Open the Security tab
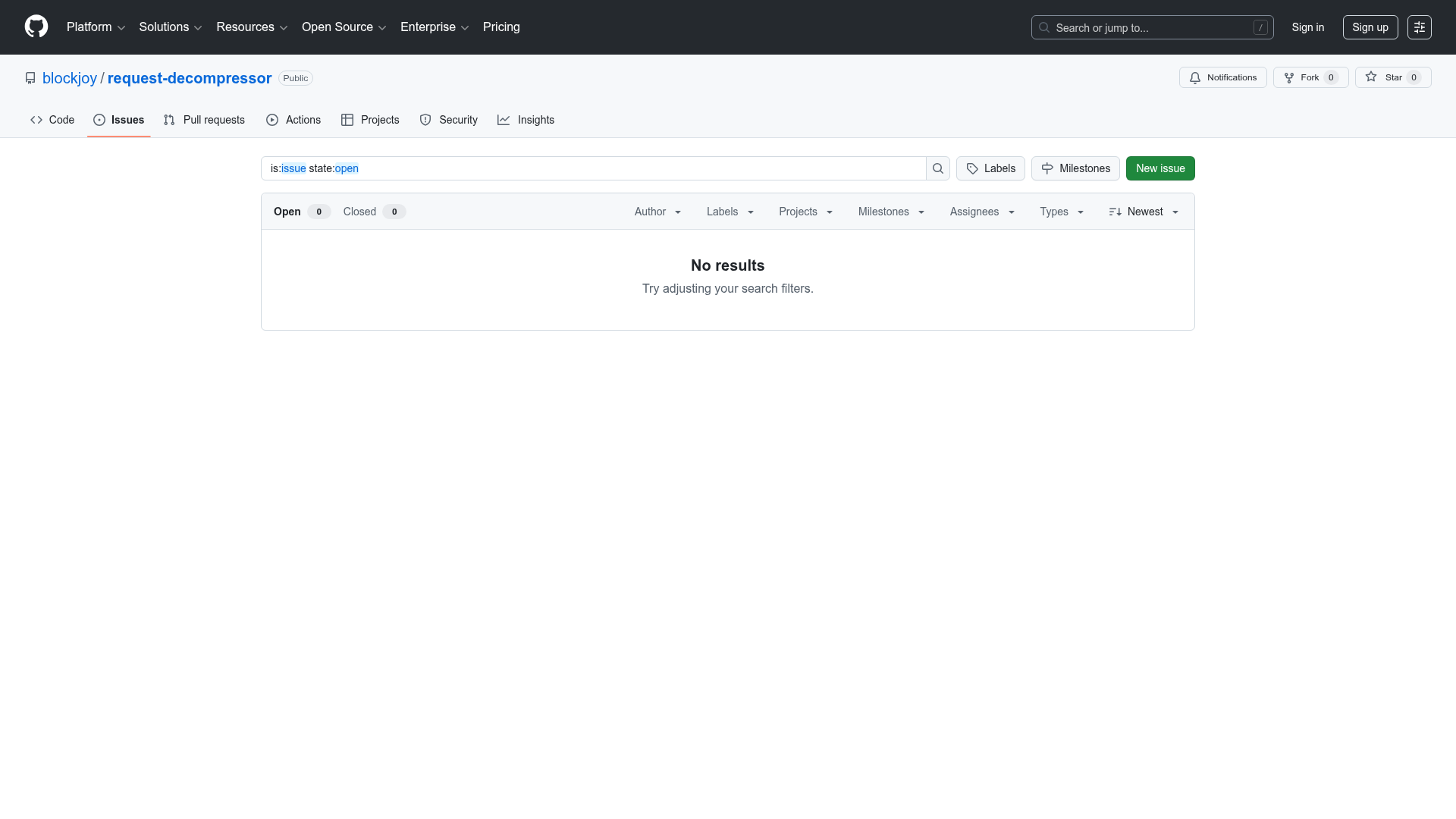This screenshot has width=1456, height=819. point(448,120)
